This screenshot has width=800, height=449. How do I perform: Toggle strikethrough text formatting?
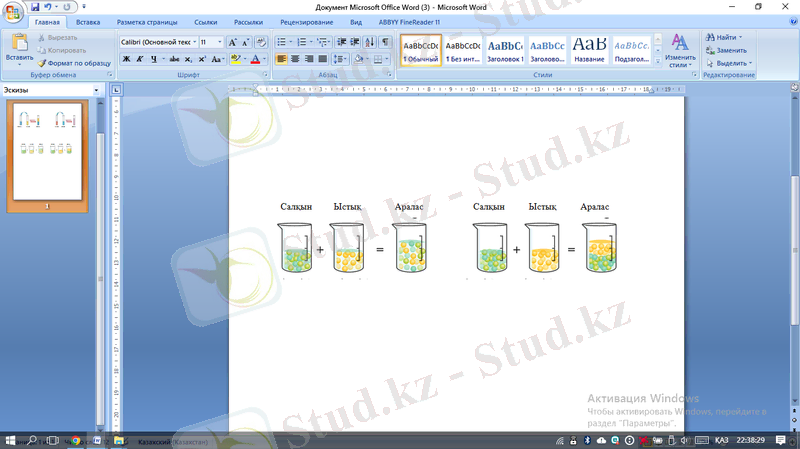coord(172,59)
